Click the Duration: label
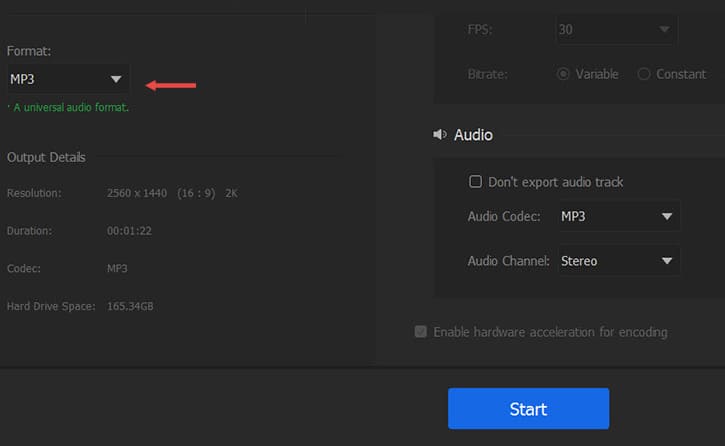The image size is (725, 446). [x=29, y=231]
